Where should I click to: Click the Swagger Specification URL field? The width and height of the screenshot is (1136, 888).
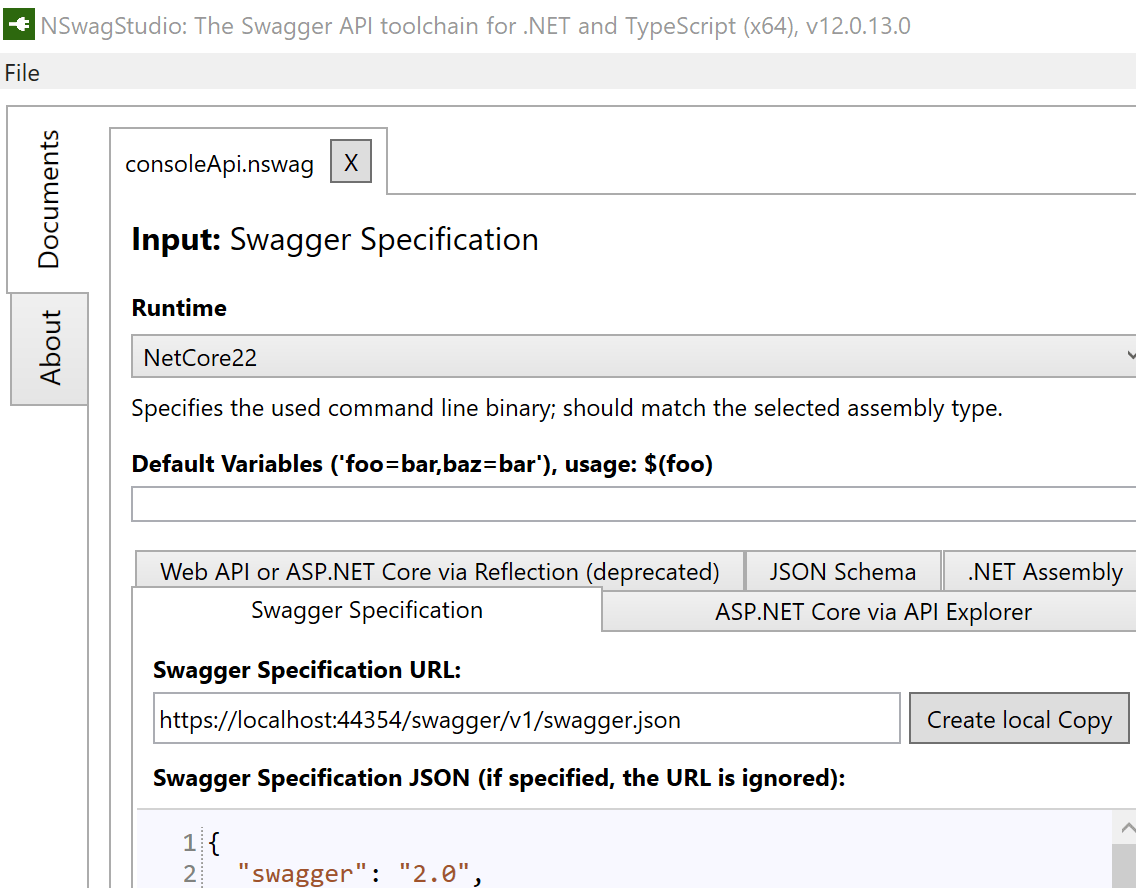point(527,720)
